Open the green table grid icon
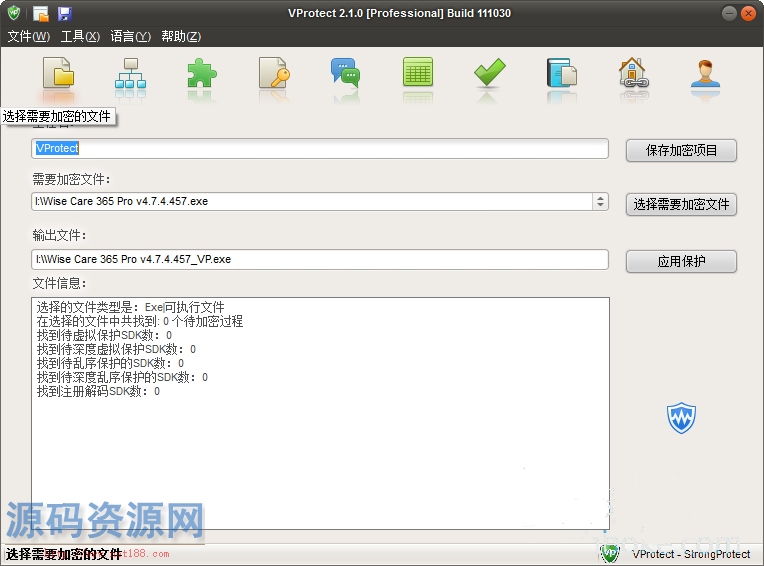The height and width of the screenshot is (566, 764). point(418,72)
